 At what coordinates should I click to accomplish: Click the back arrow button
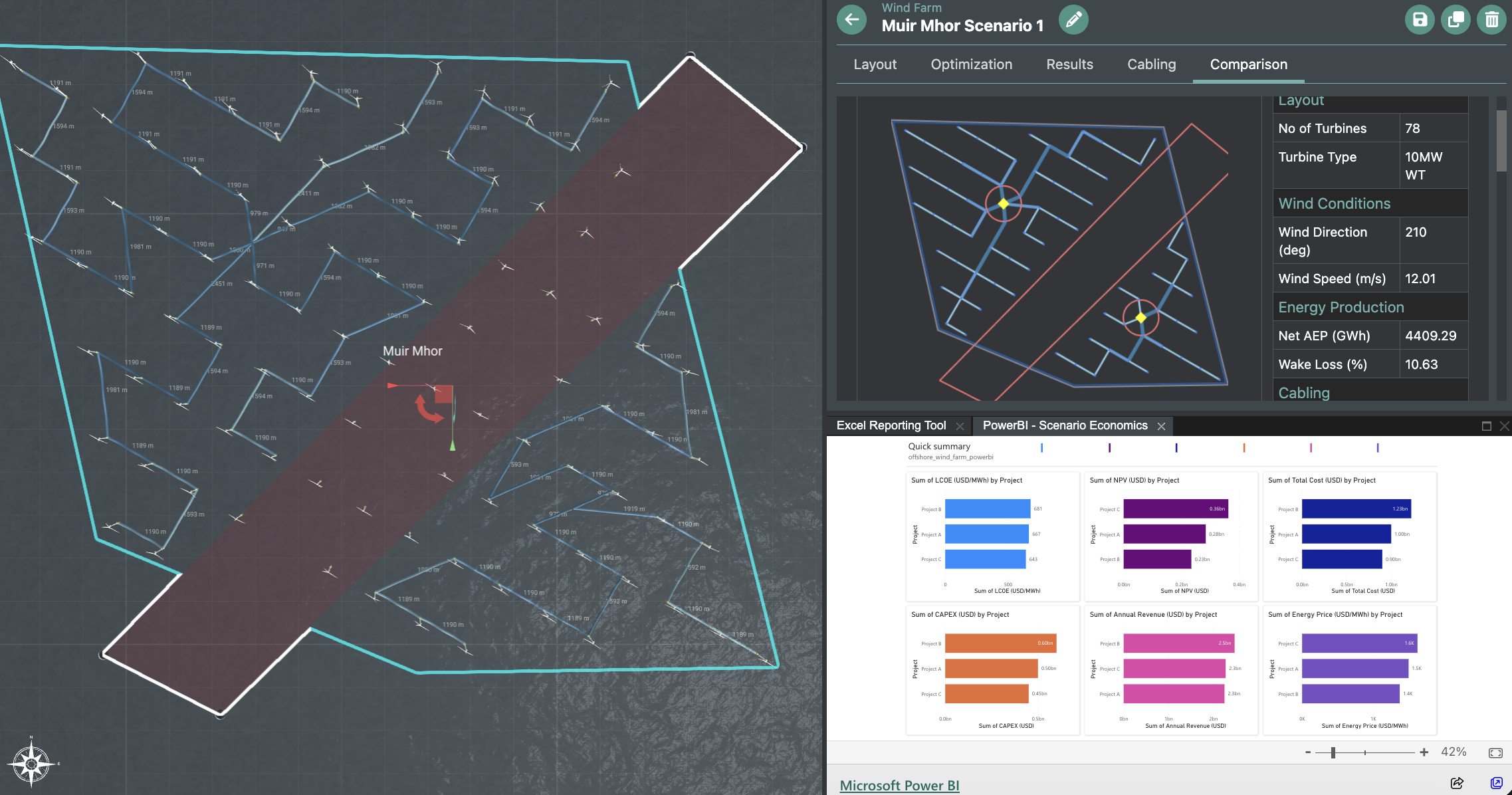click(852, 19)
